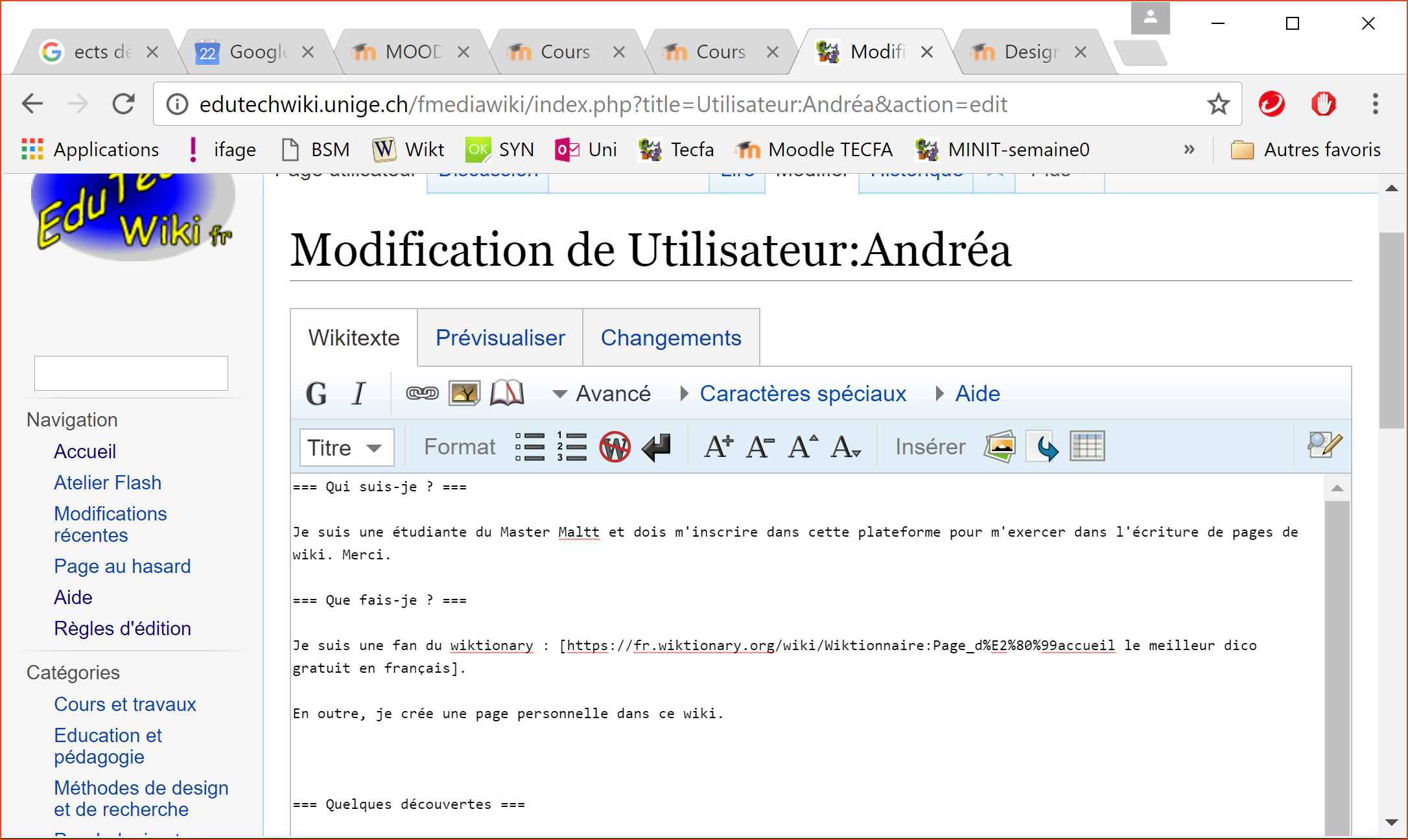Go to Accueil in navigation

click(x=85, y=451)
